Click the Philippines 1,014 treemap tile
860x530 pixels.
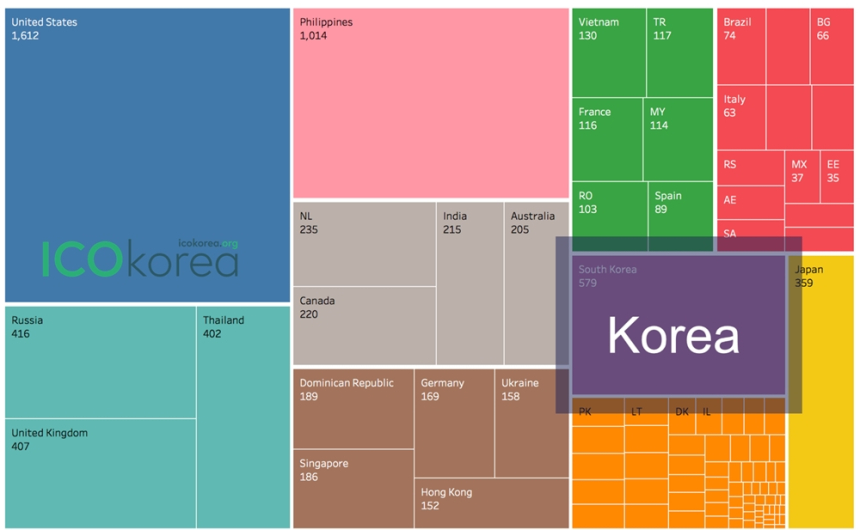[431, 103]
